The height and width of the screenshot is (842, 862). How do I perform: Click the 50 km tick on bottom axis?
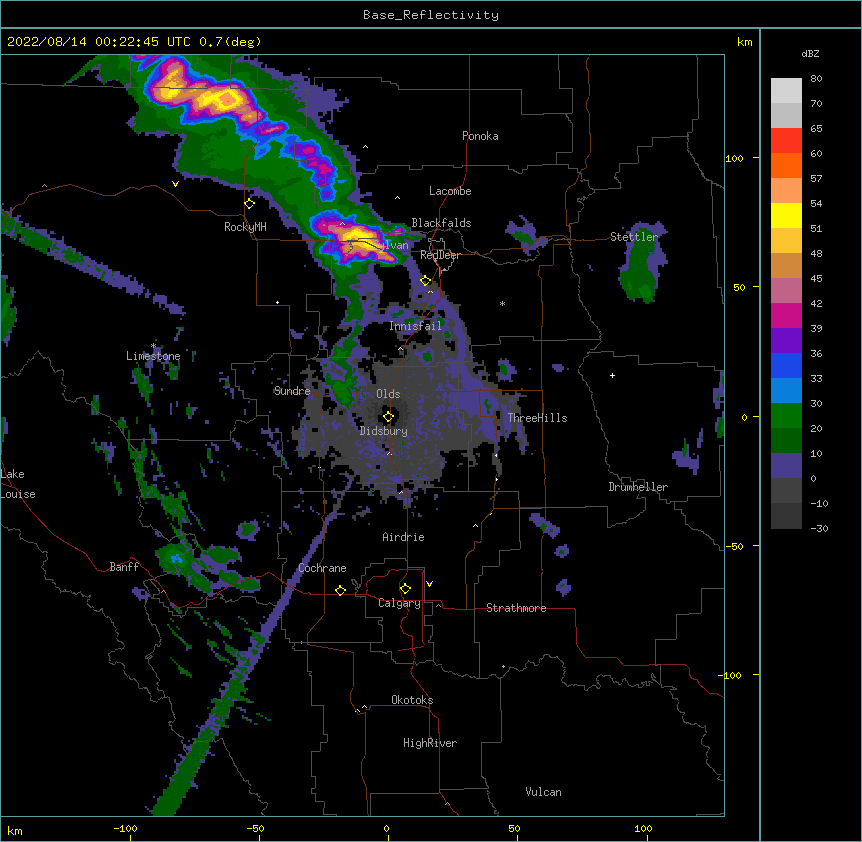coord(514,828)
